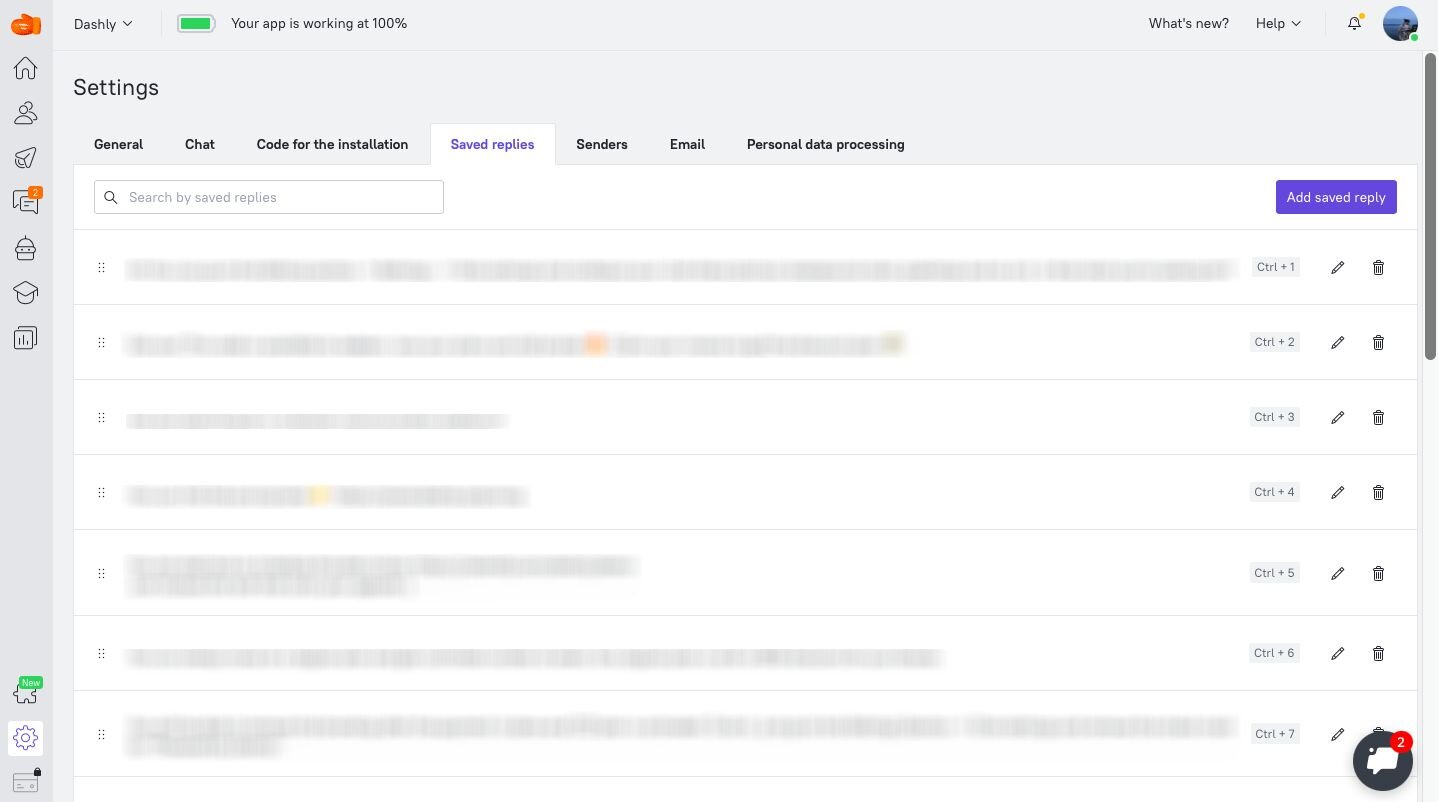Open the user profile avatar menu

[1400, 23]
